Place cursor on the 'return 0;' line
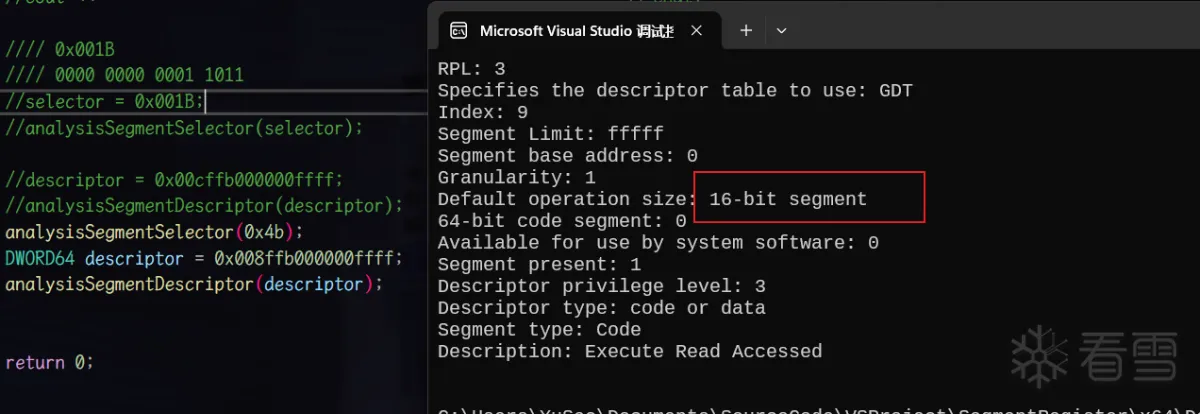The height and width of the screenshot is (414, 1200). click(49, 362)
